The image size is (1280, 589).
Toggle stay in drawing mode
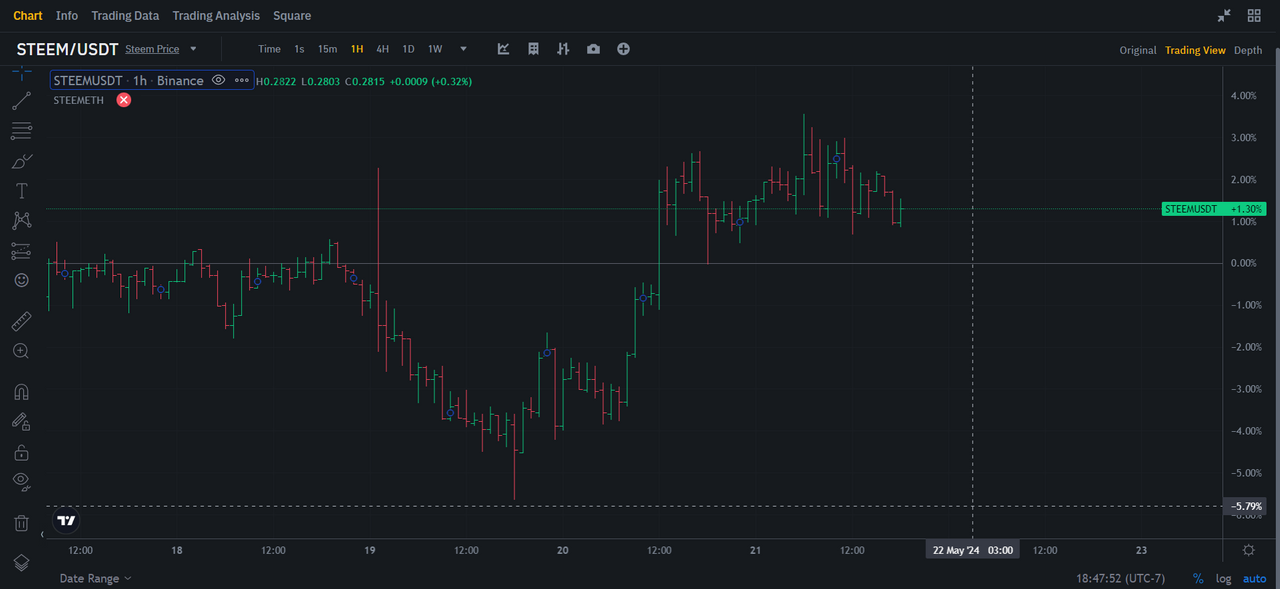coord(21,422)
